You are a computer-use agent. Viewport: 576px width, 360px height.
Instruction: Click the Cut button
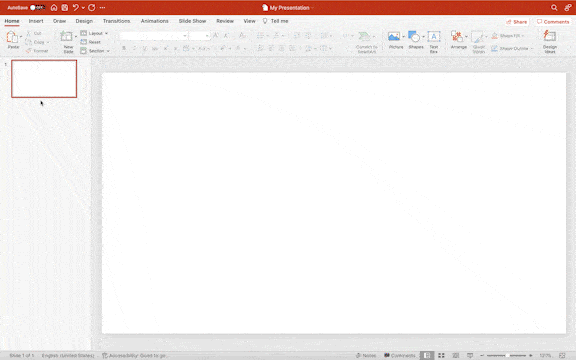point(34,33)
